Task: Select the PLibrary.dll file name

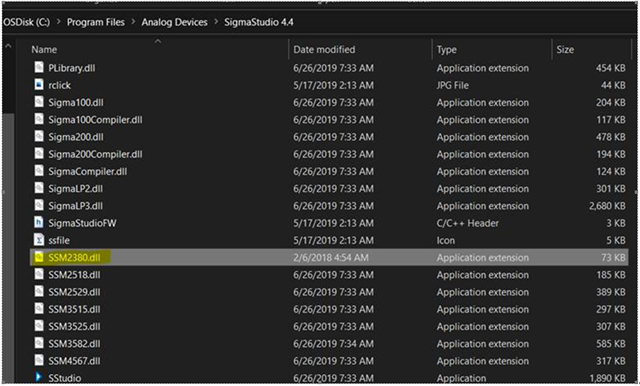Action: coord(71,68)
